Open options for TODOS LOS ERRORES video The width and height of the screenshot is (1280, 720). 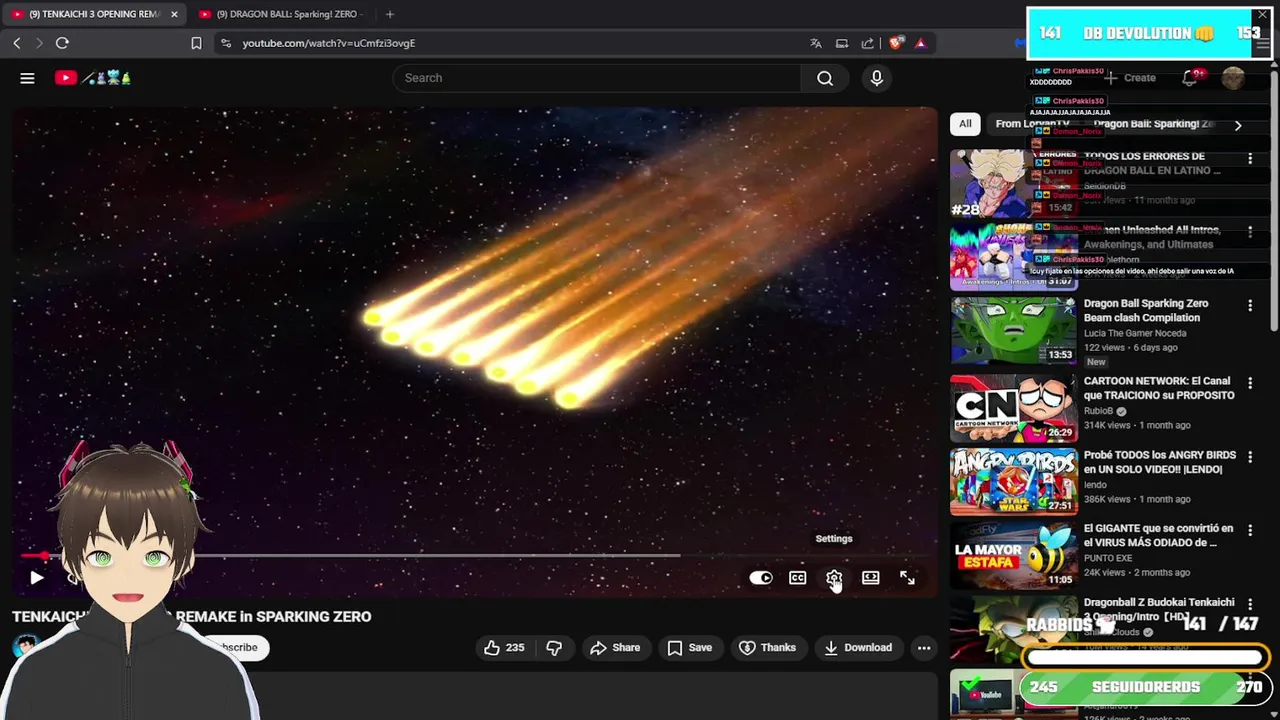click(x=1250, y=159)
